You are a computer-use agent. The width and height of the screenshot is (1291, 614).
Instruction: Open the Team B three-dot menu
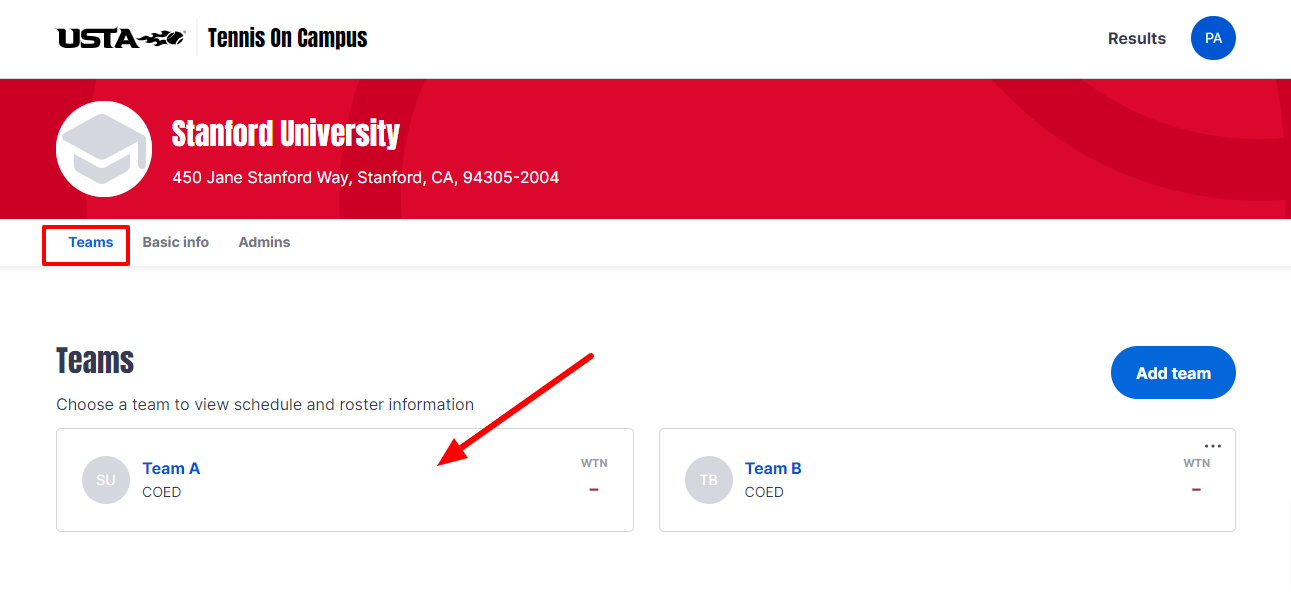click(1213, 446)
